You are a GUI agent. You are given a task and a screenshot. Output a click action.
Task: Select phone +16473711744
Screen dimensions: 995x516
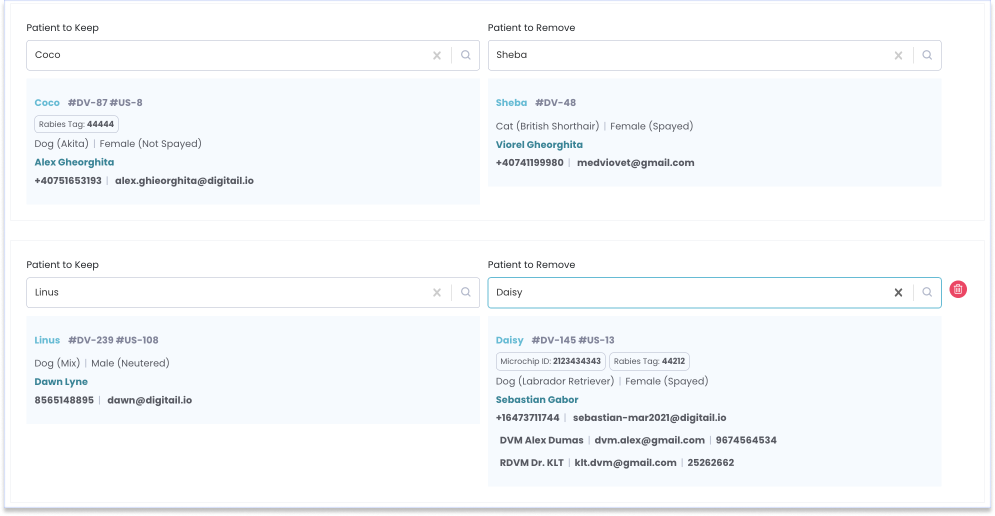click(527, 418)
